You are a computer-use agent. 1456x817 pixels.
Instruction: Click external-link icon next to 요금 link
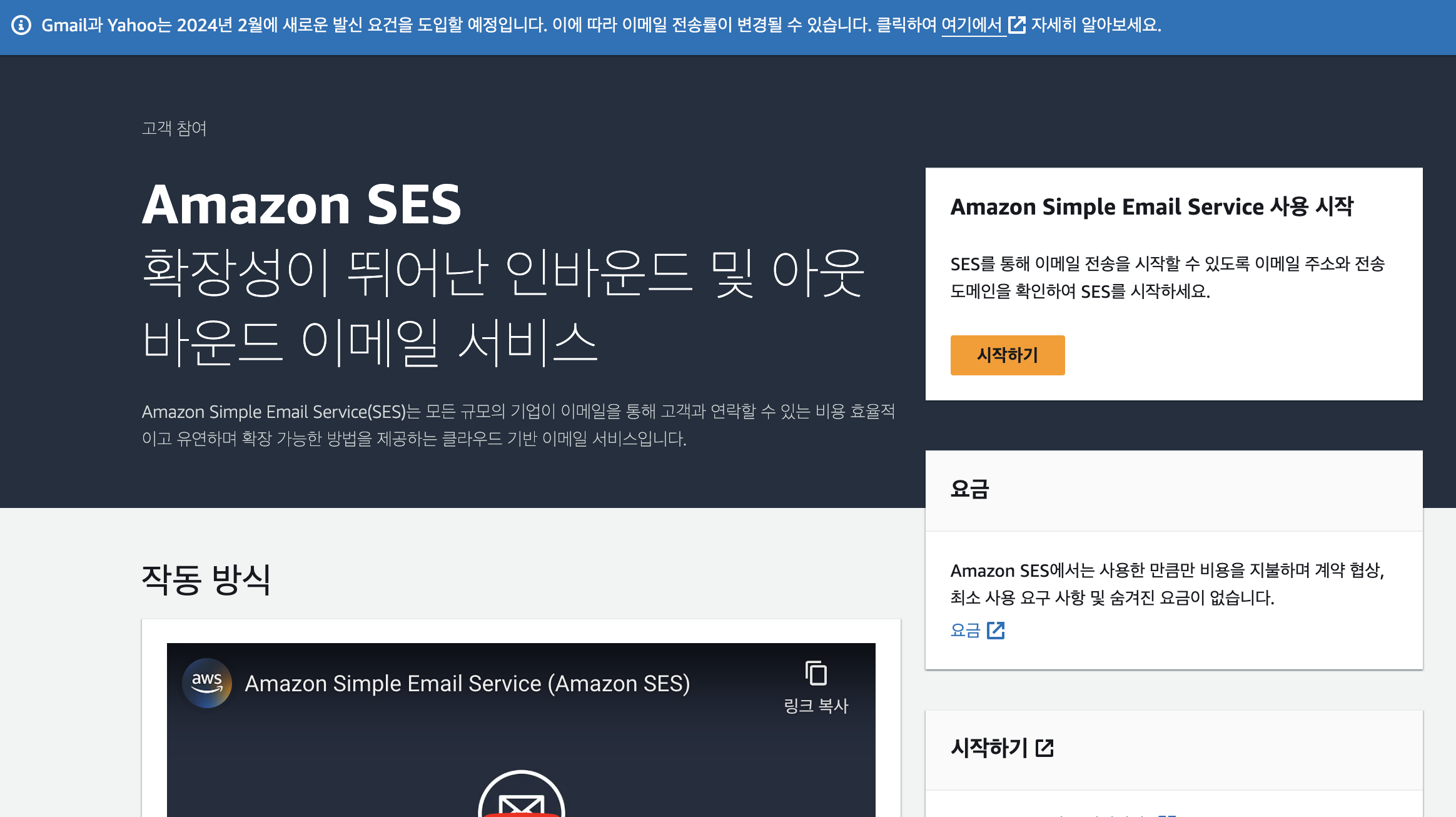996,631
